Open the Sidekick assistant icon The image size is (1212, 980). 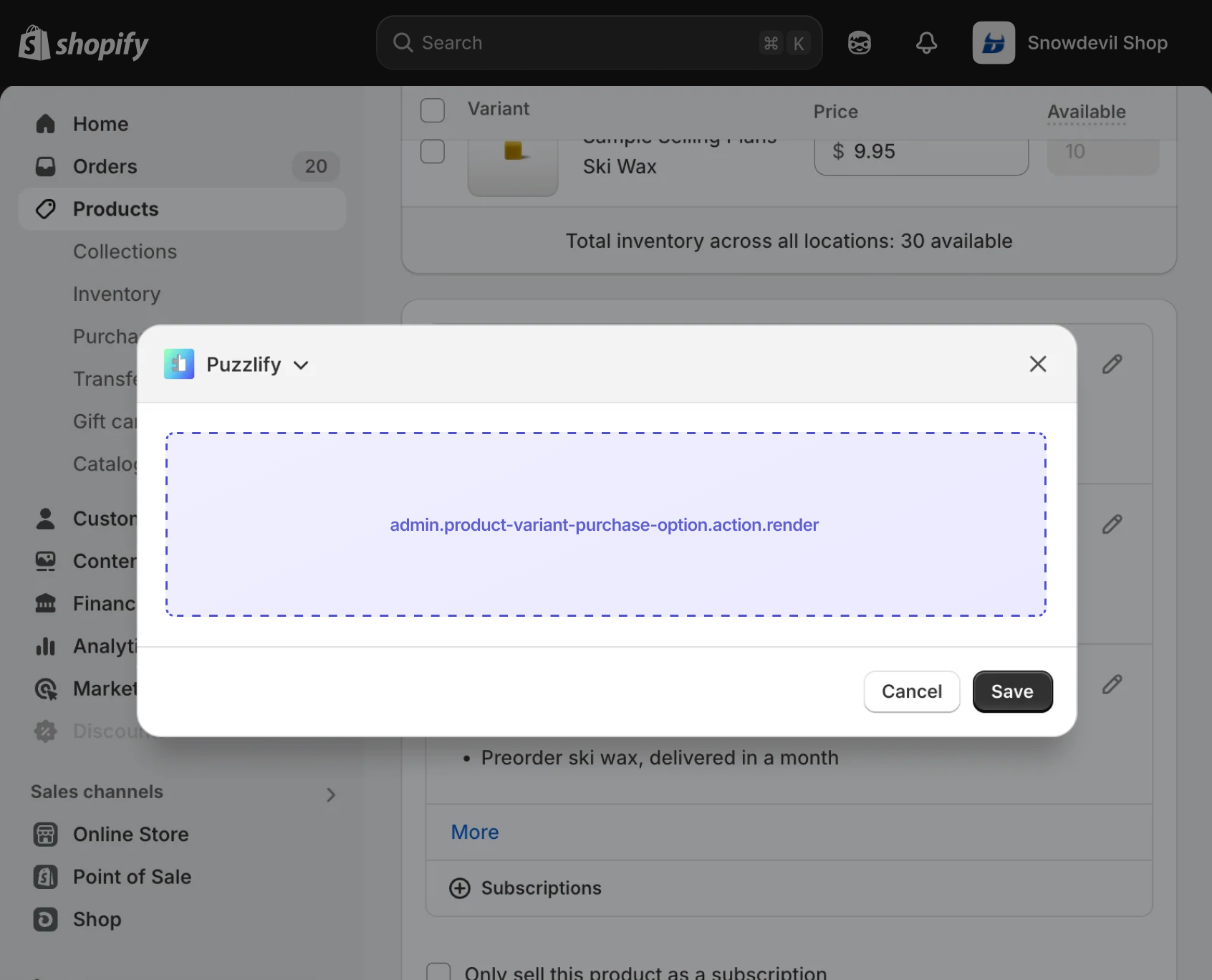click(859, 43)
